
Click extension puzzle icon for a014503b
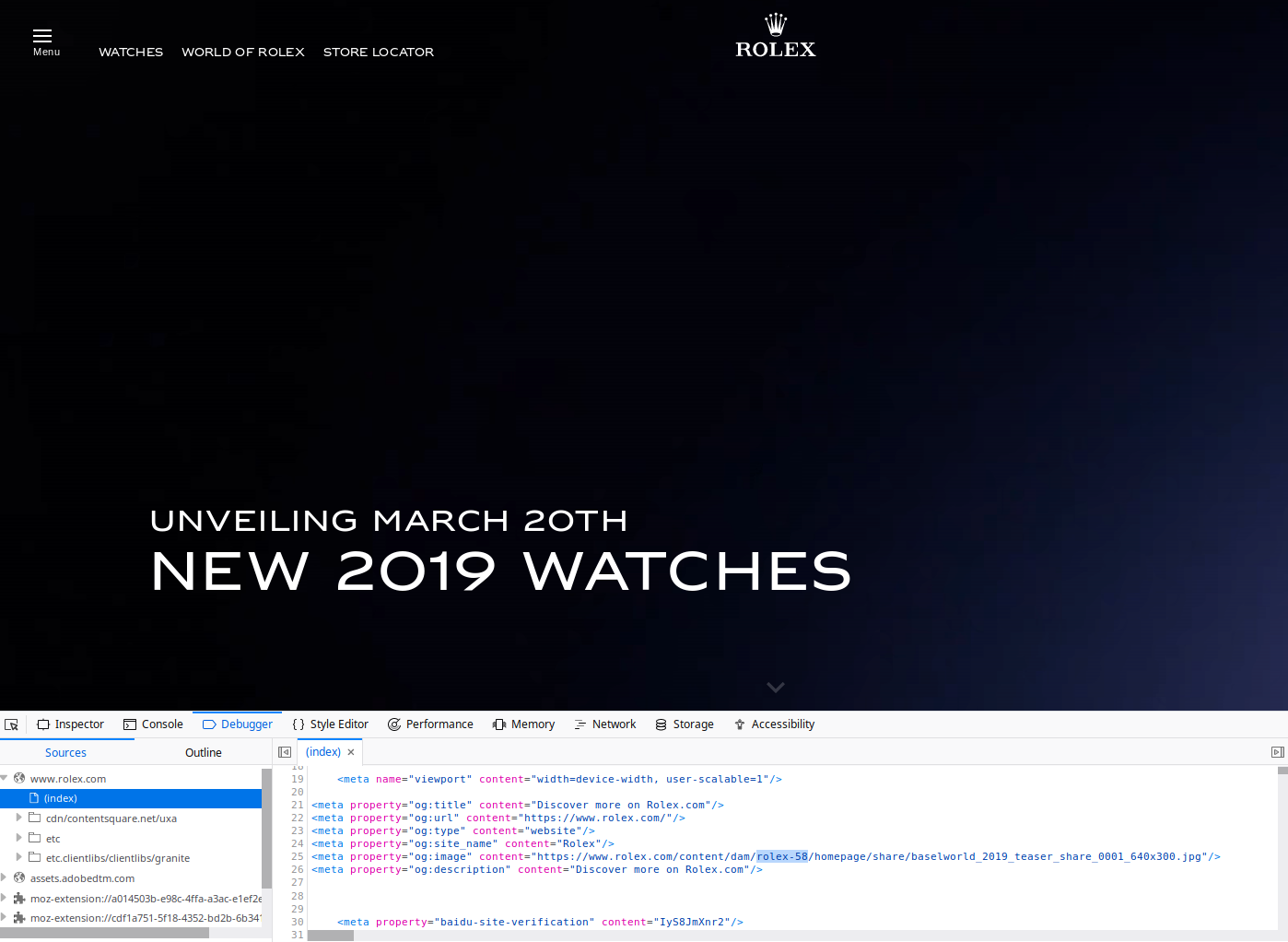point(19,898)
